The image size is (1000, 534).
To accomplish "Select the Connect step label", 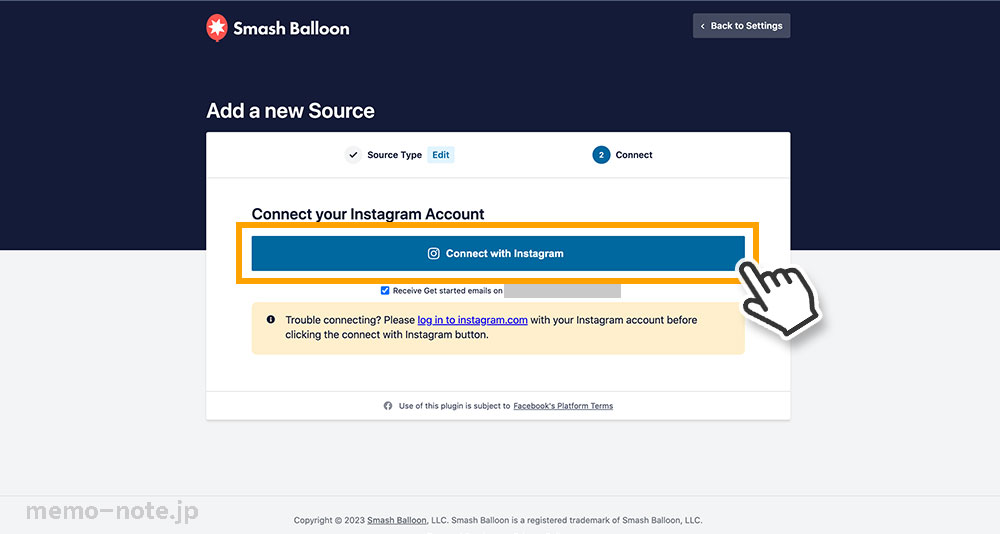I will pos(634,154).
